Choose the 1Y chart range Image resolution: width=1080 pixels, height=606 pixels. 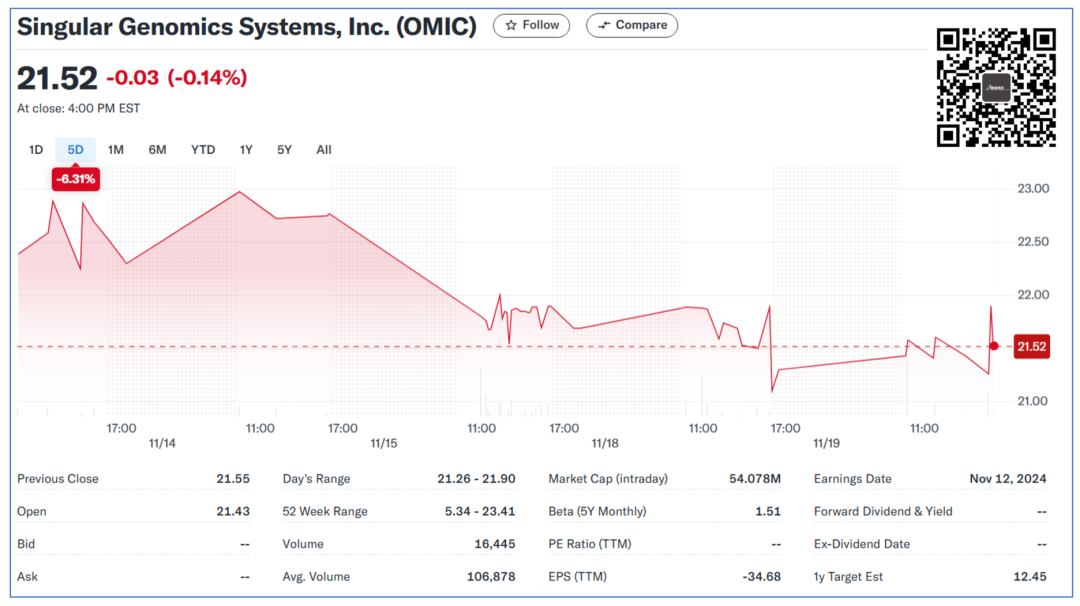(x=246, y=150)
